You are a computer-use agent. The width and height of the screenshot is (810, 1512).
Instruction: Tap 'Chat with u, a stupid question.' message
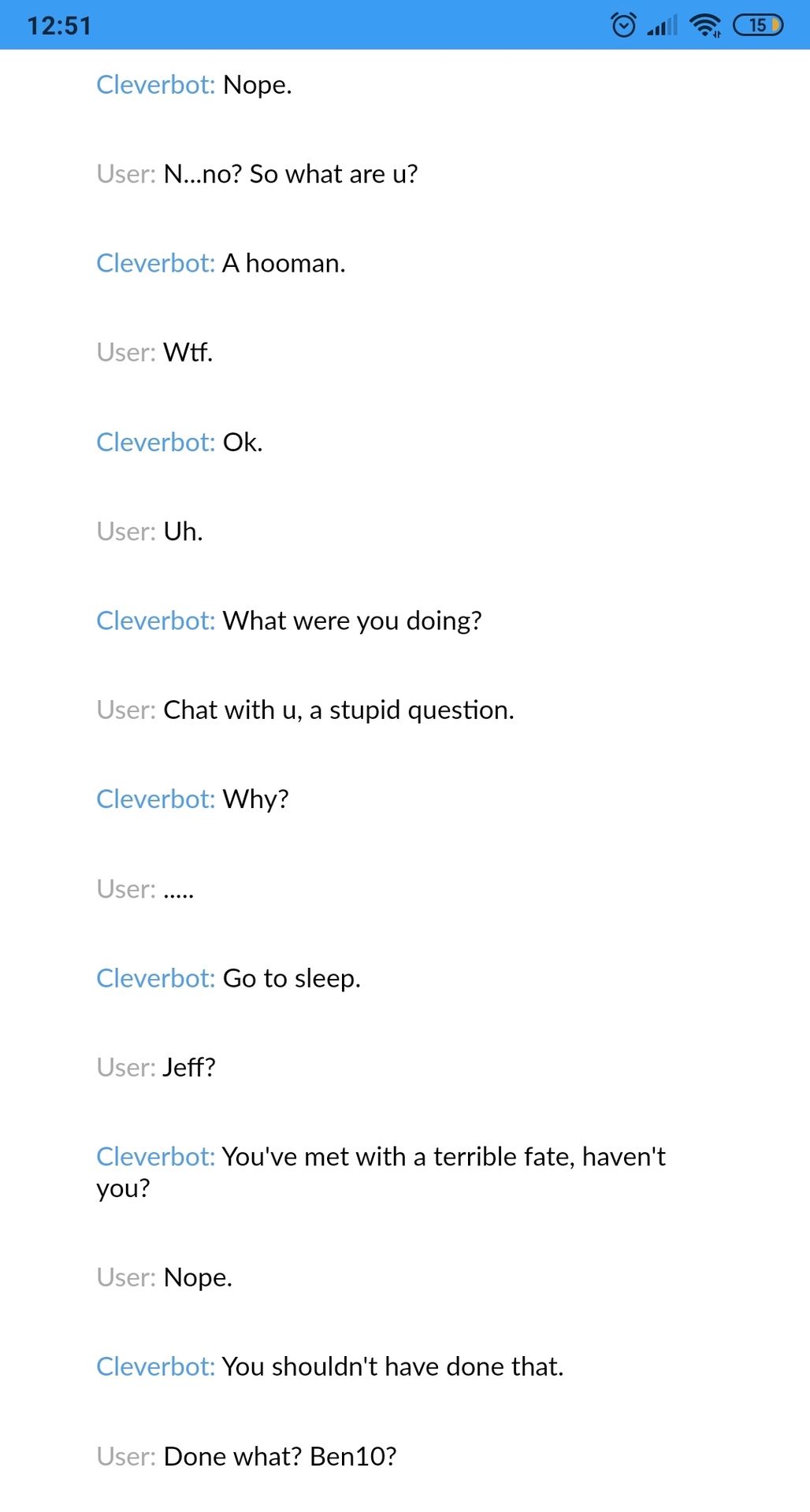coord(305,710)
